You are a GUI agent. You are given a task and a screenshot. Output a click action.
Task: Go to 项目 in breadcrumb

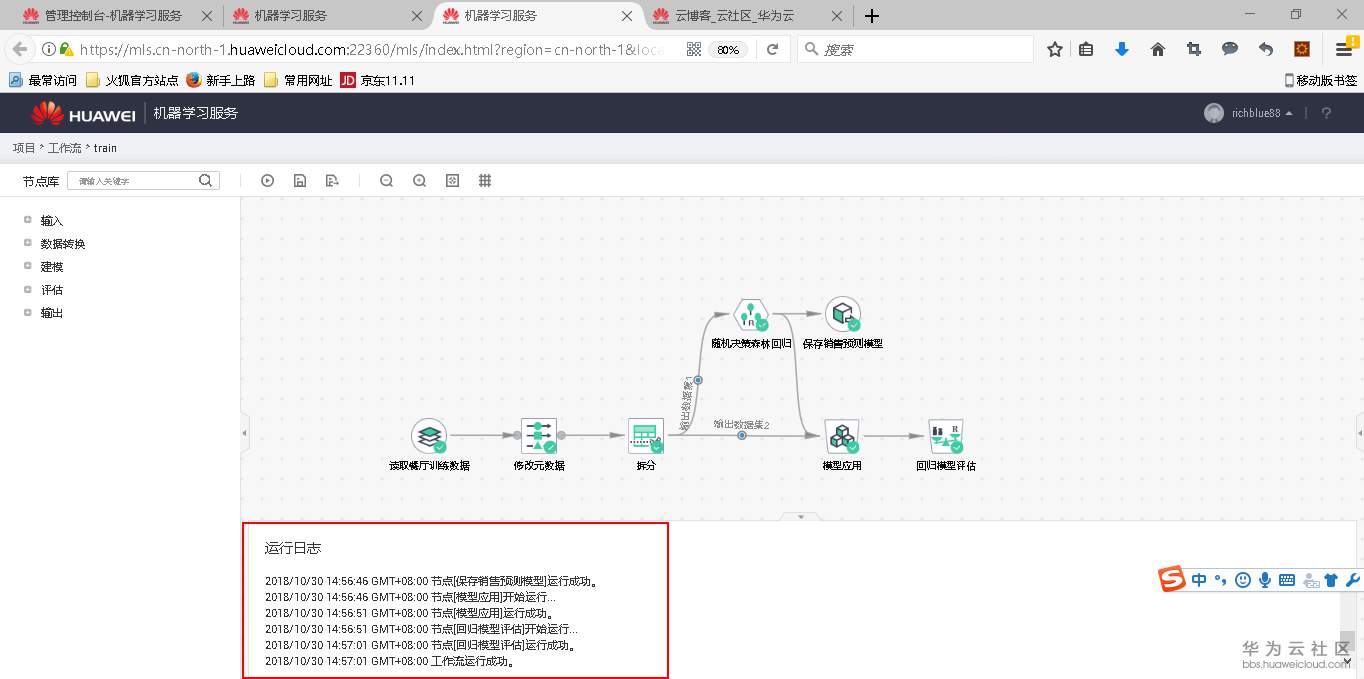click(x=24, y=148)
